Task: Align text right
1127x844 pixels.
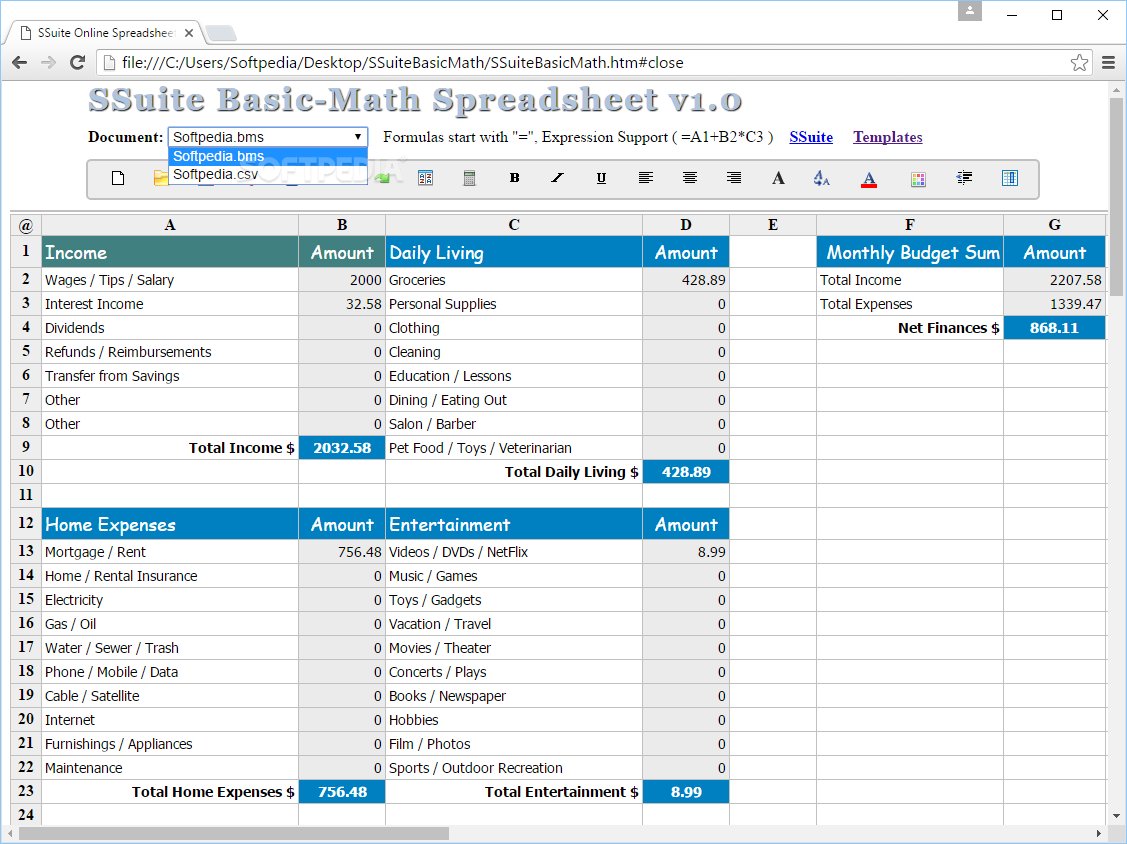Action: [734, 178]
